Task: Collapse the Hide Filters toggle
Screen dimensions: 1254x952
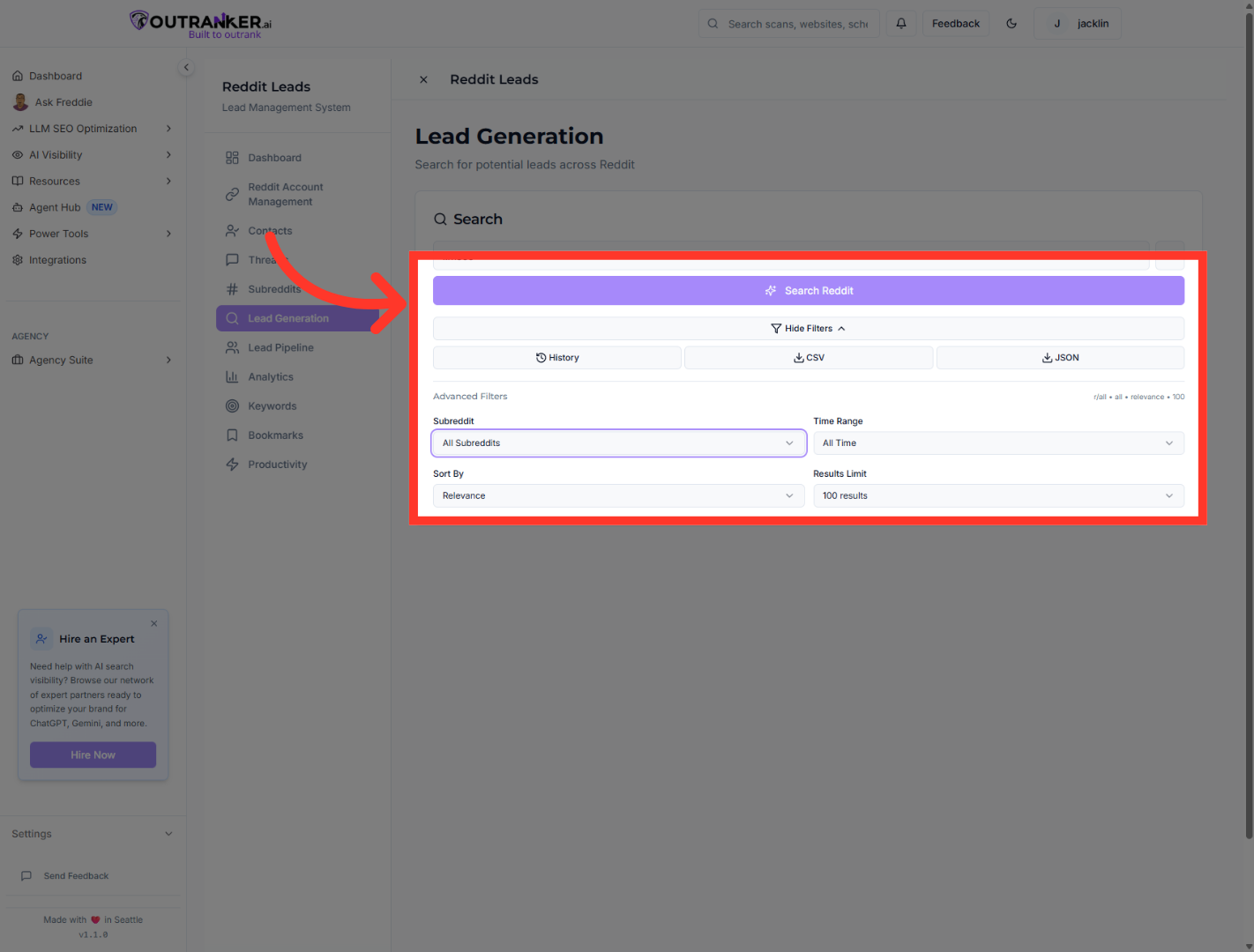Action: coord(808,328)
